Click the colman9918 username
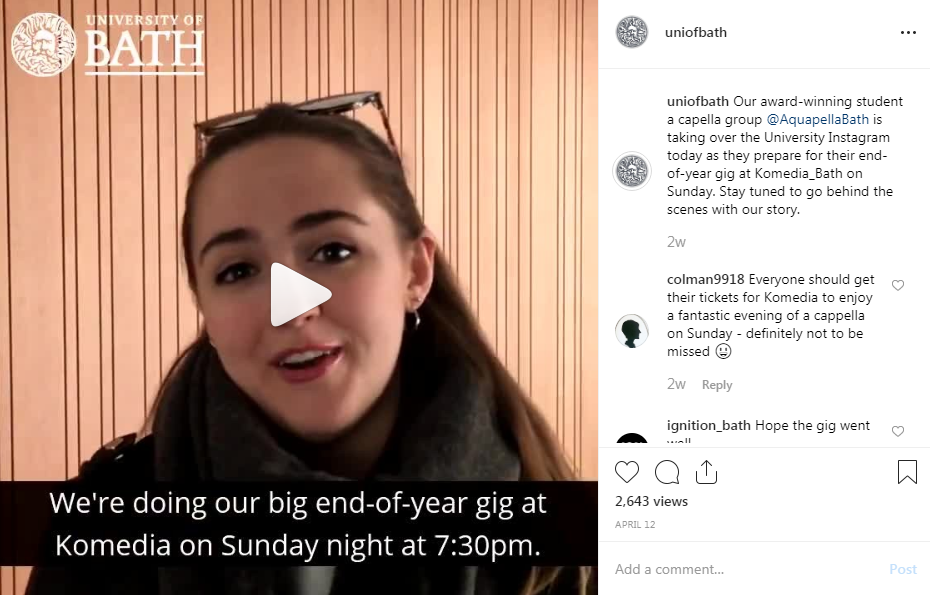The image size is (930, 595). coord(705,279)
